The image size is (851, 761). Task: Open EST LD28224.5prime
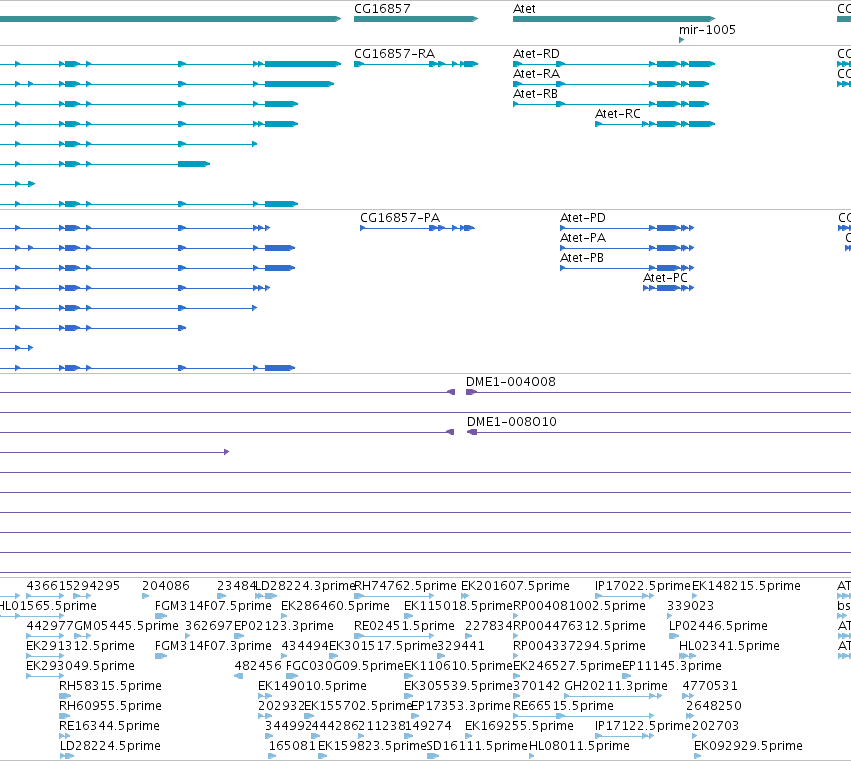point(110,746)
